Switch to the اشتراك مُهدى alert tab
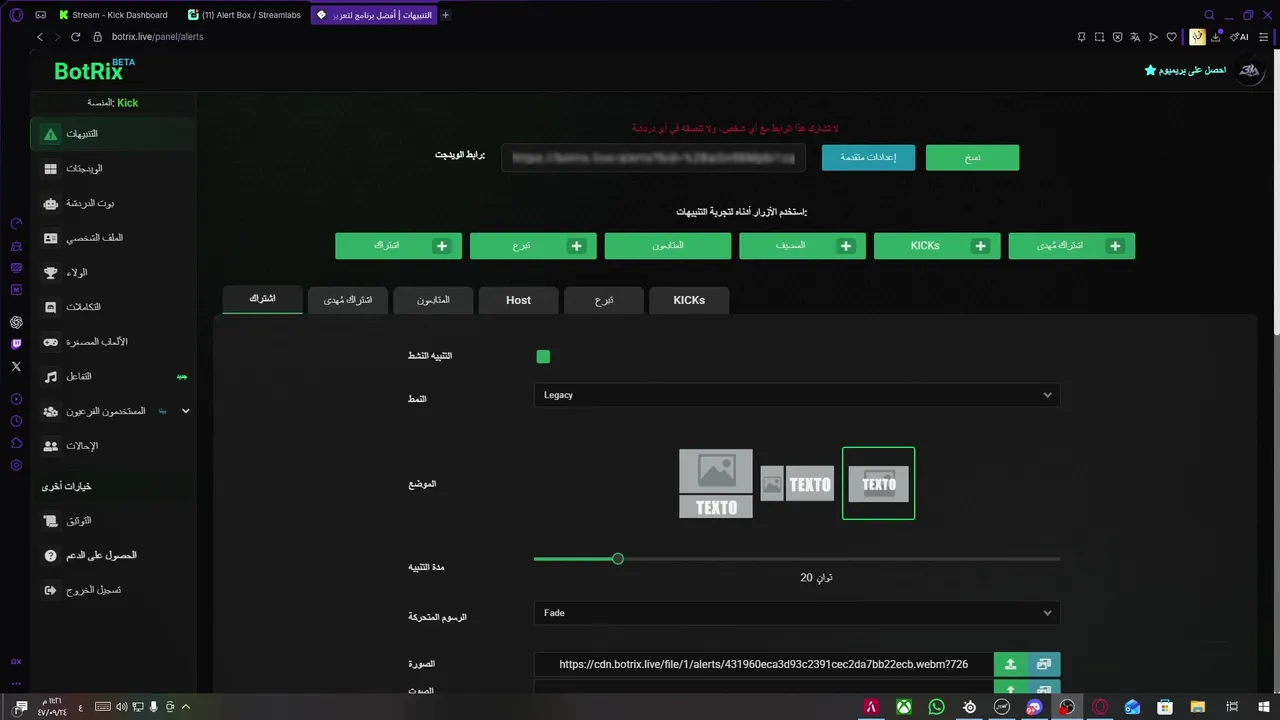 click(x=348, y=300)
